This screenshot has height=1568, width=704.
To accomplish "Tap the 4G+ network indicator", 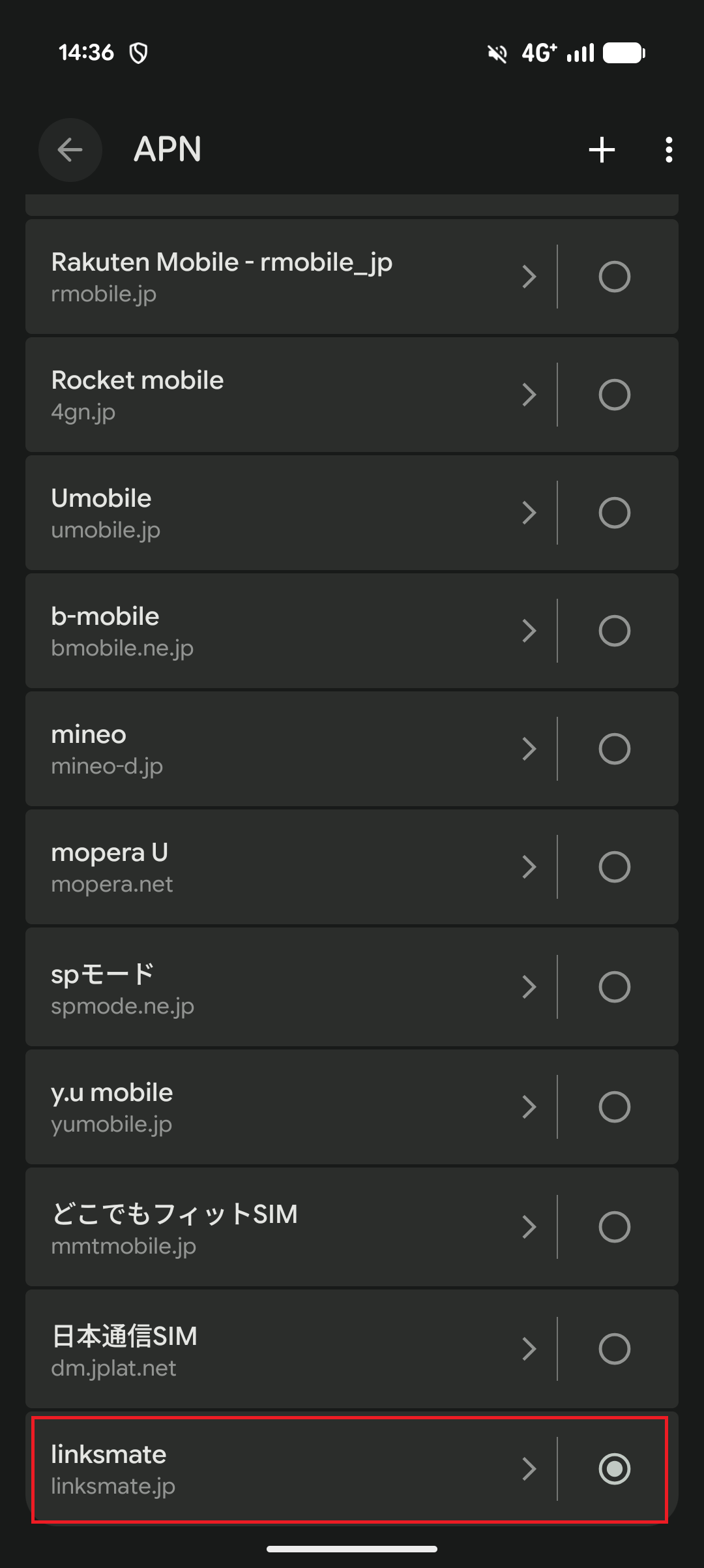I will coord(539,53).
